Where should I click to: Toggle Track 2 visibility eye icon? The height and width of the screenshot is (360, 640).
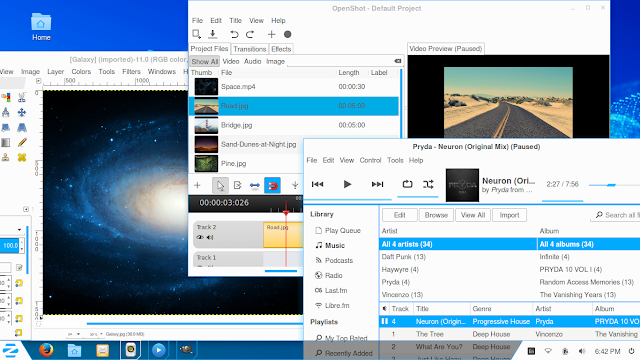(200, 237)
